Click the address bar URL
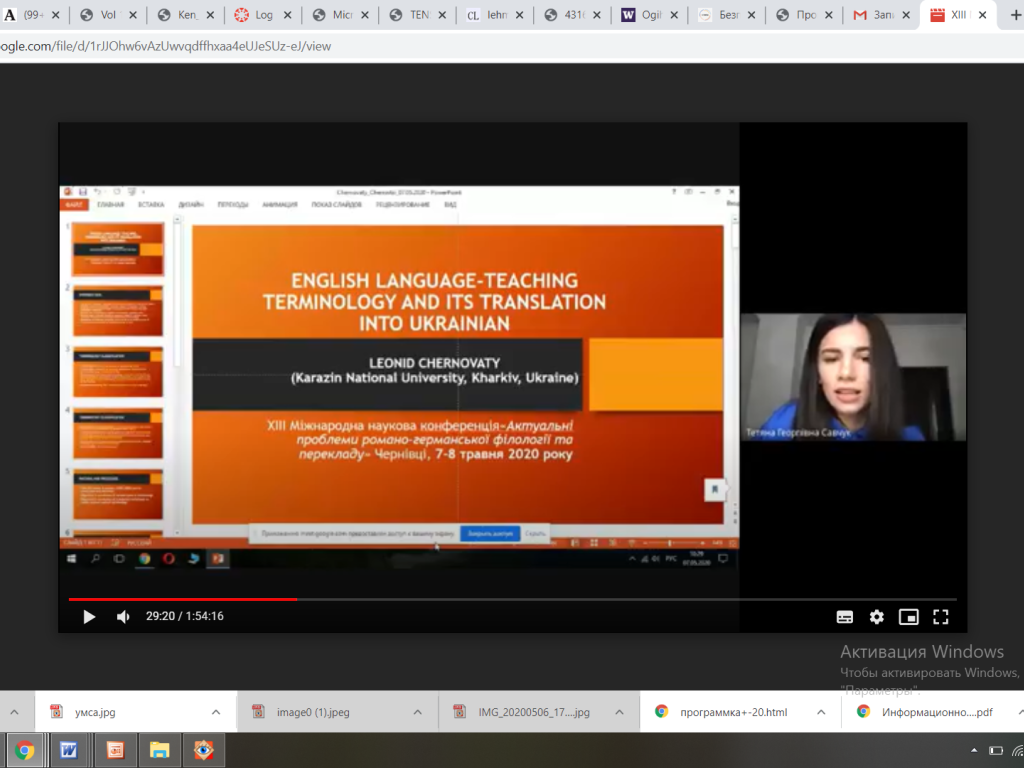Screen dimensions: 1024x768 coord(166,46)
